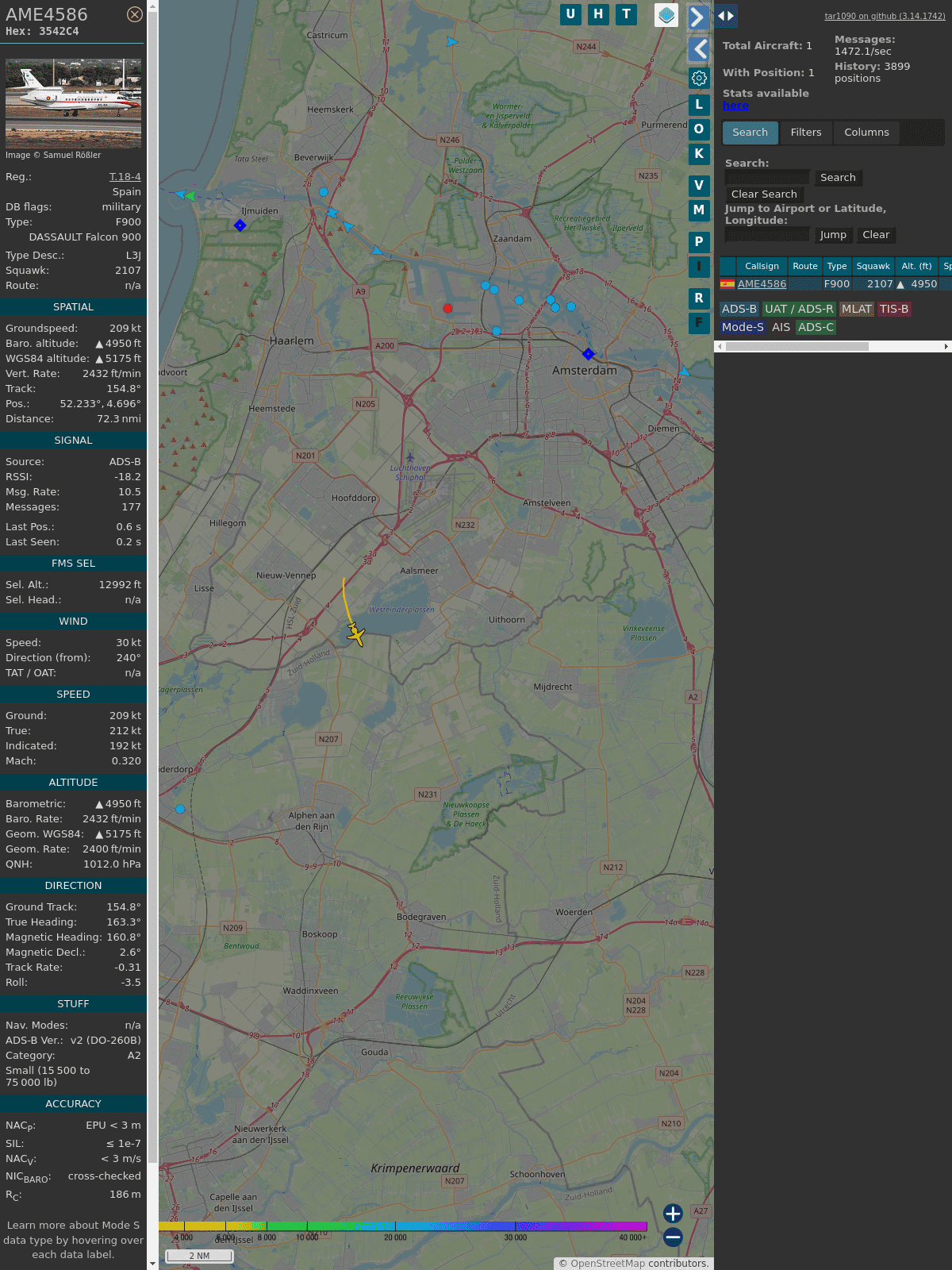This screenshot has height=1270, width=952.
Task: Open registration T.18-4 link
Action: pyautogui.click(x=125, y=177)
